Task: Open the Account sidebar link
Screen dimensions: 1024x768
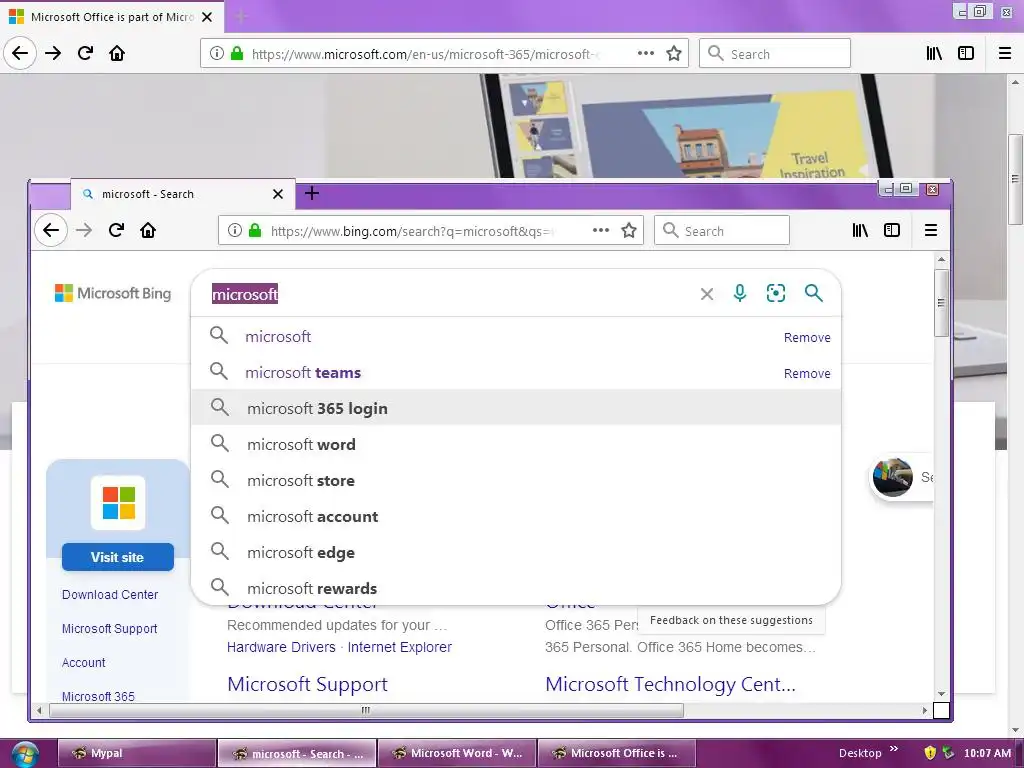Action: coord(84,662)
